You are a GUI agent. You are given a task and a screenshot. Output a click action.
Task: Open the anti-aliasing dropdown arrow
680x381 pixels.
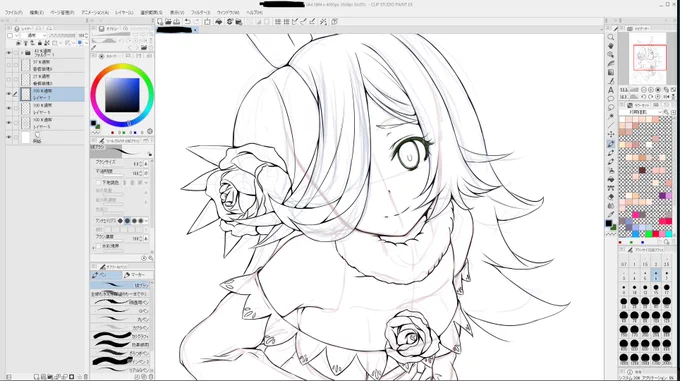pos(146,221)
